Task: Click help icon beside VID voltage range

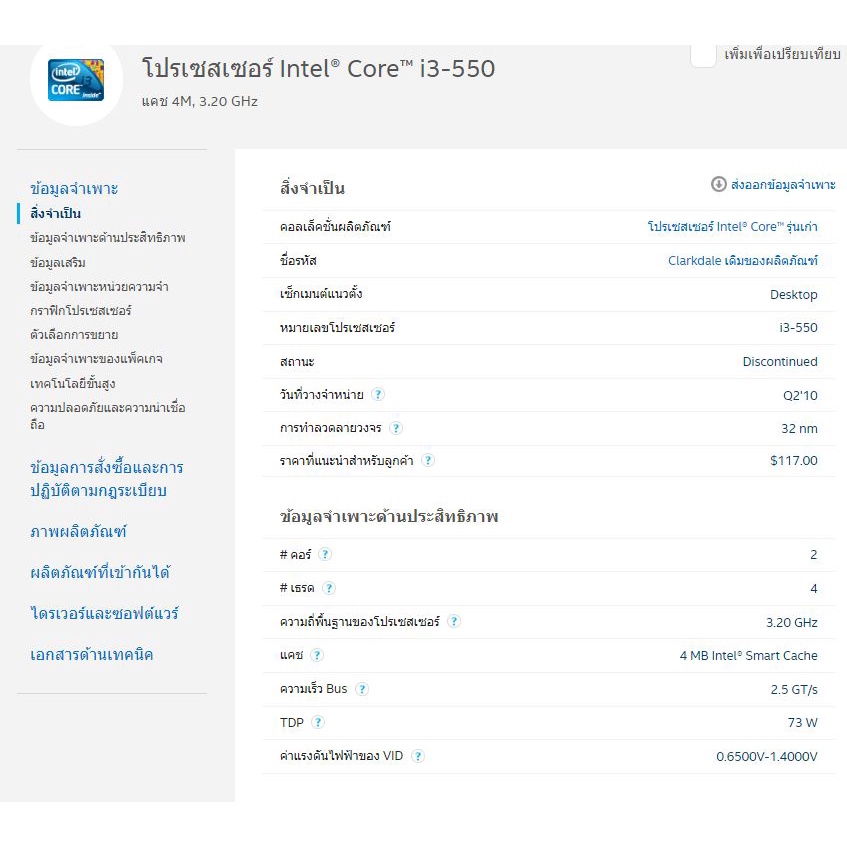Action: (418, 756)
